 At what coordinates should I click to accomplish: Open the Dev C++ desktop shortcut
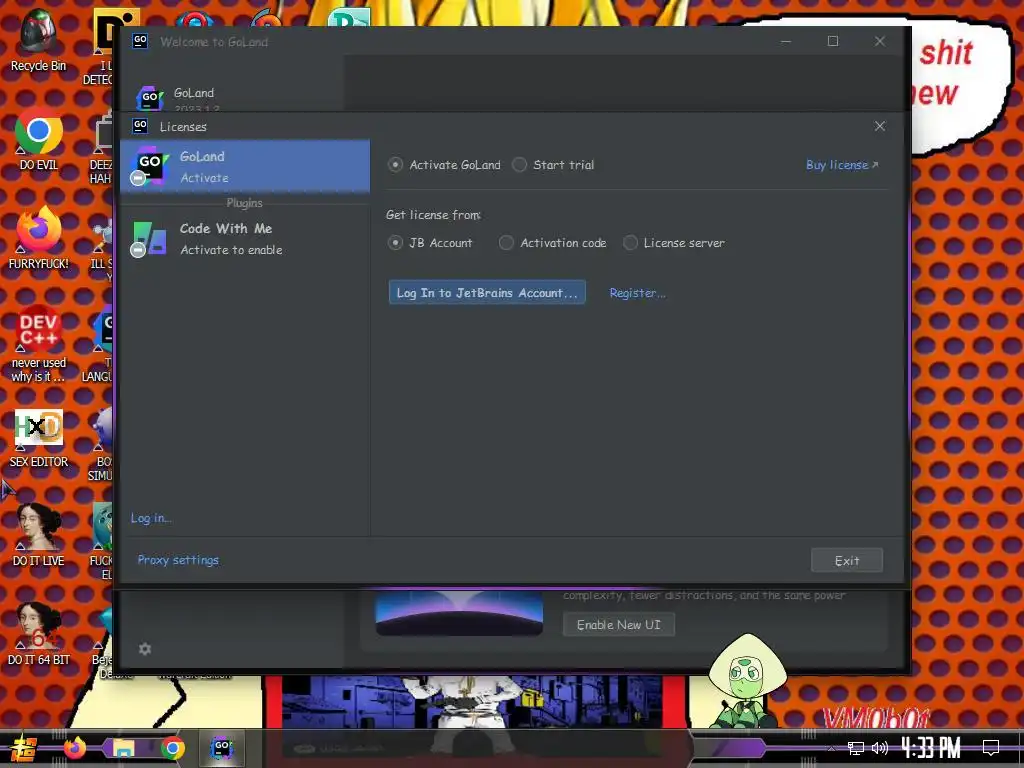[x=39, y=344]
